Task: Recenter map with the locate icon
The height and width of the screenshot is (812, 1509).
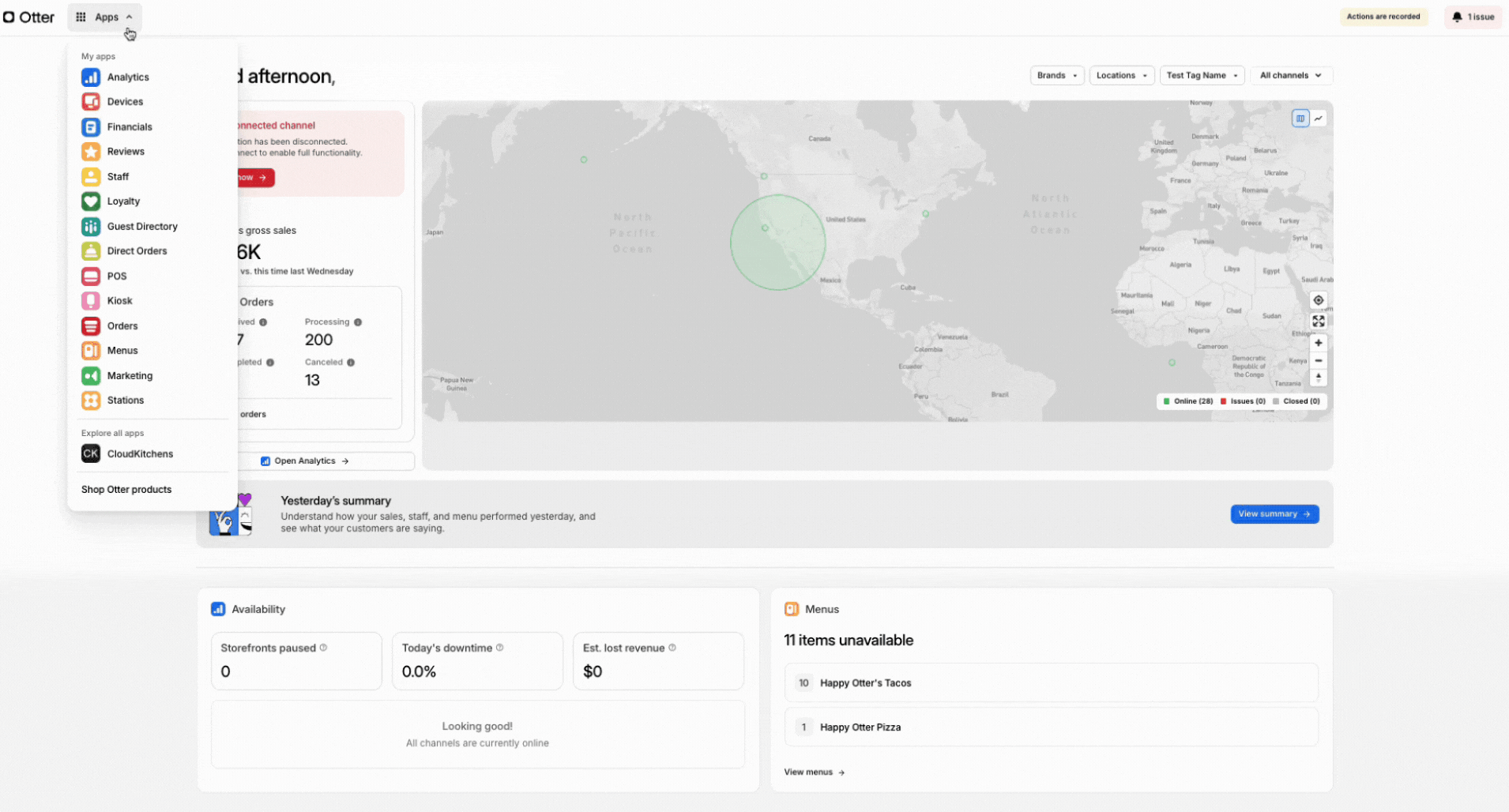Action: pyautogui.click(x=1318, y=300)
